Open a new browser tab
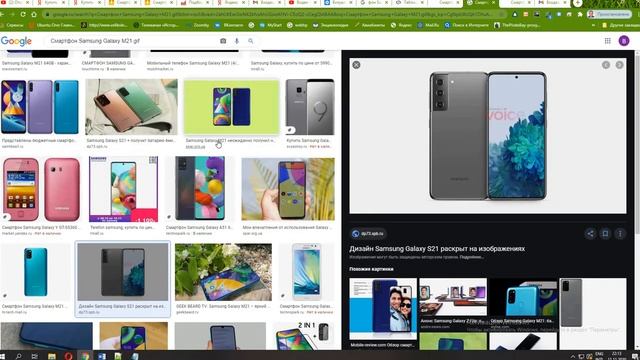 pyautogui.click(x=577, y=3)
